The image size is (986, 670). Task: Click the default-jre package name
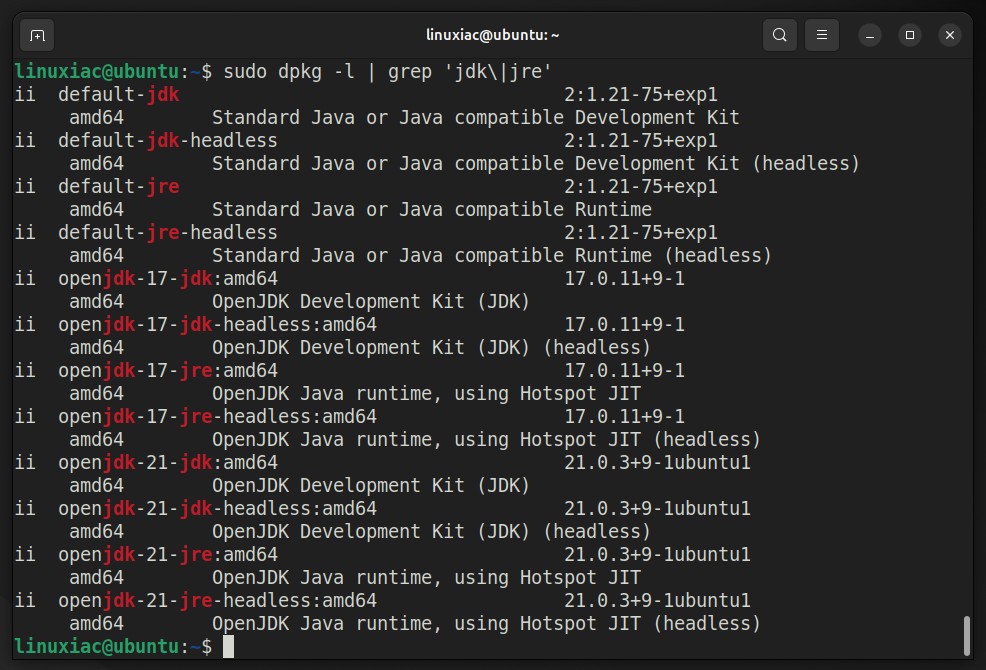(x=119, y=187)
